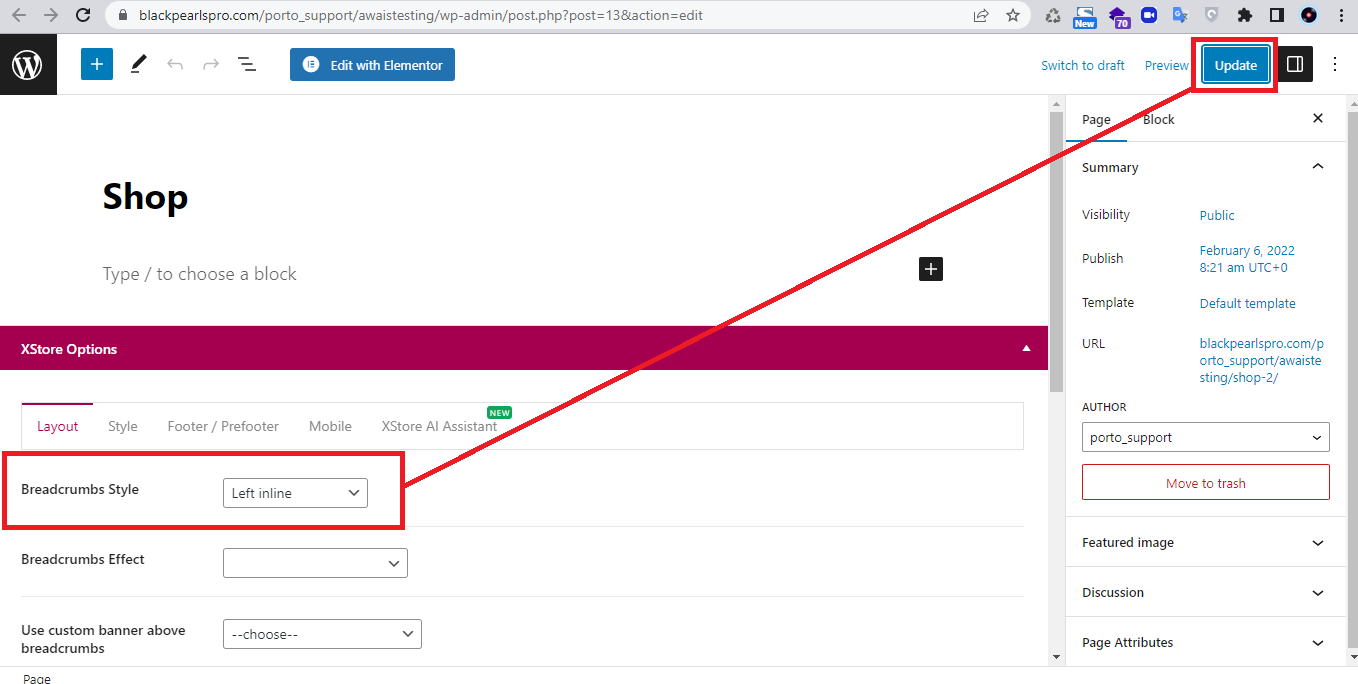Bookmark this page with star icon
Screen dimensions: 1358x684
(1013, 15)
